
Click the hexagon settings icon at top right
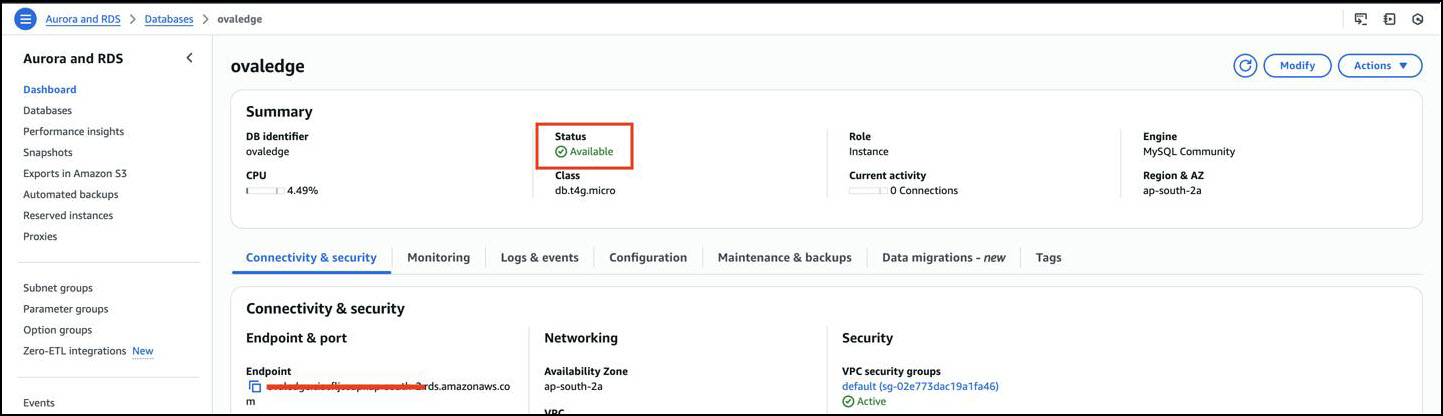click(1417, 19)
